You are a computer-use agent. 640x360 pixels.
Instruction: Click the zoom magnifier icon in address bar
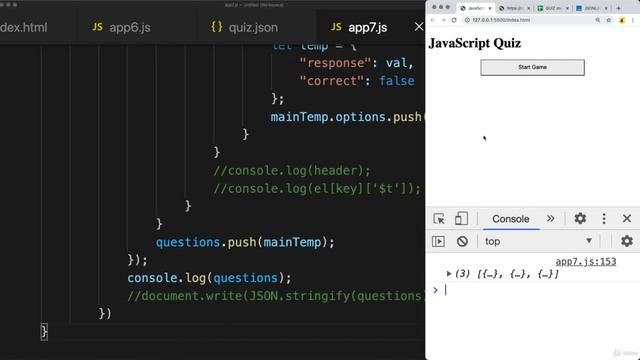point(598,20)
